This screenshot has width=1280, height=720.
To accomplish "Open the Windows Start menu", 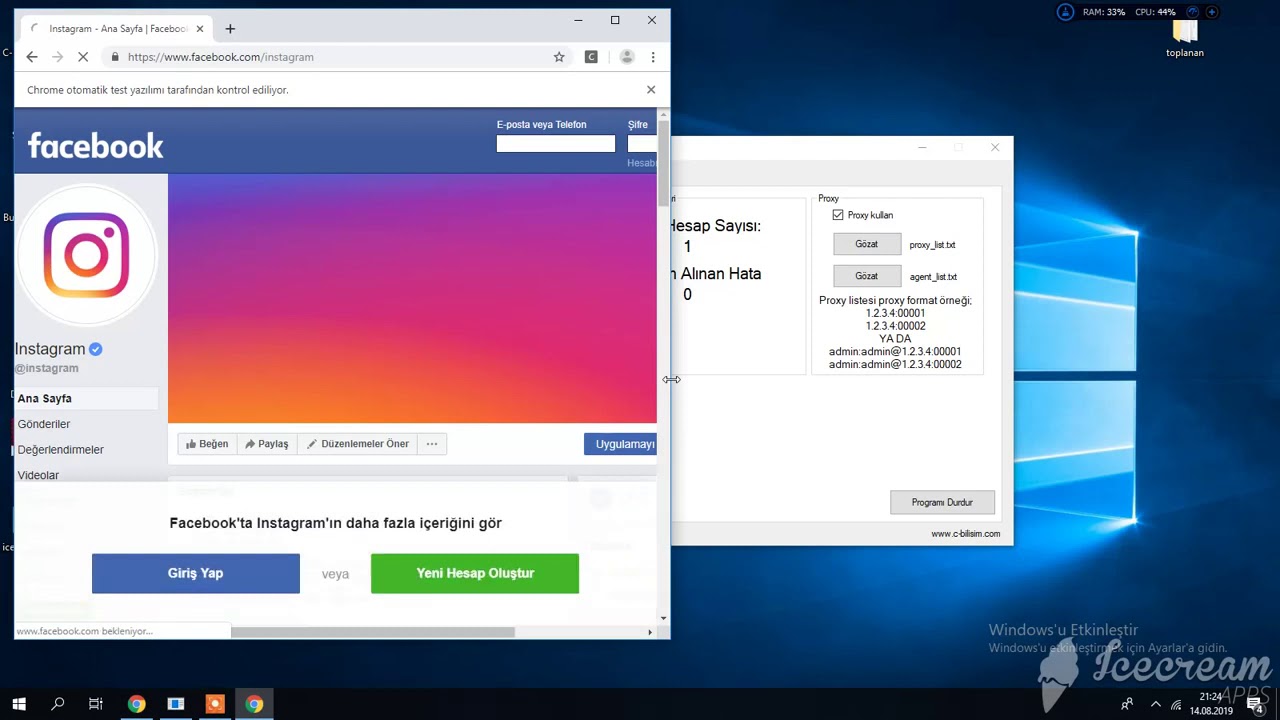I will coord(19,704).
